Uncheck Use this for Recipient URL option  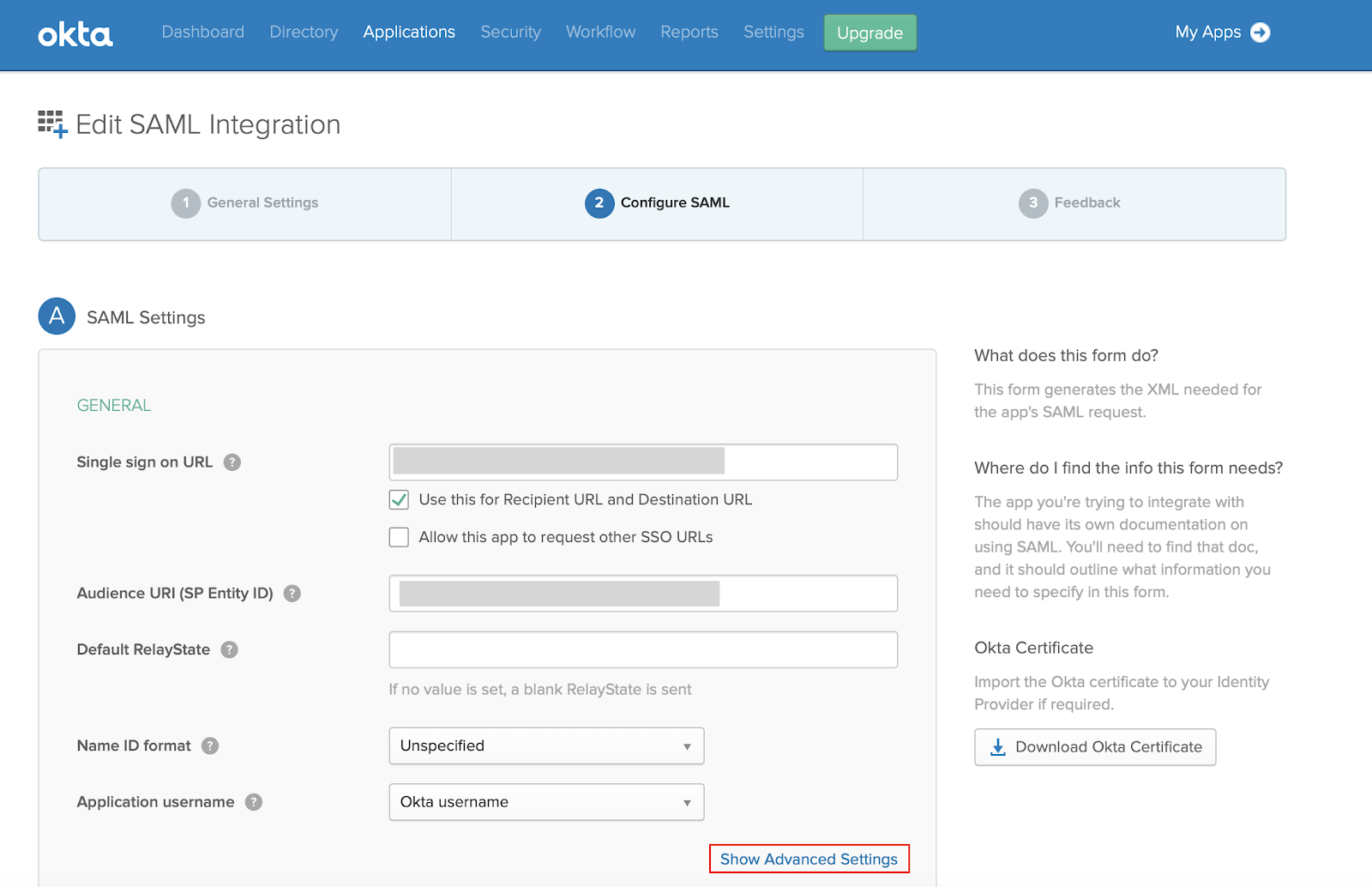click(x=398, y=499)
